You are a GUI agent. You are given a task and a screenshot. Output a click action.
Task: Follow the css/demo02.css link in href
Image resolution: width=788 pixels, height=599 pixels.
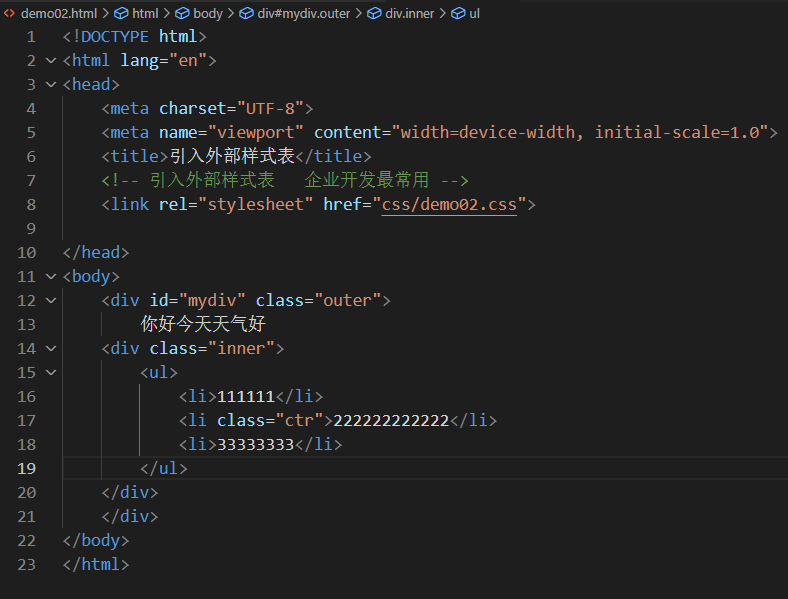point(449,205)
